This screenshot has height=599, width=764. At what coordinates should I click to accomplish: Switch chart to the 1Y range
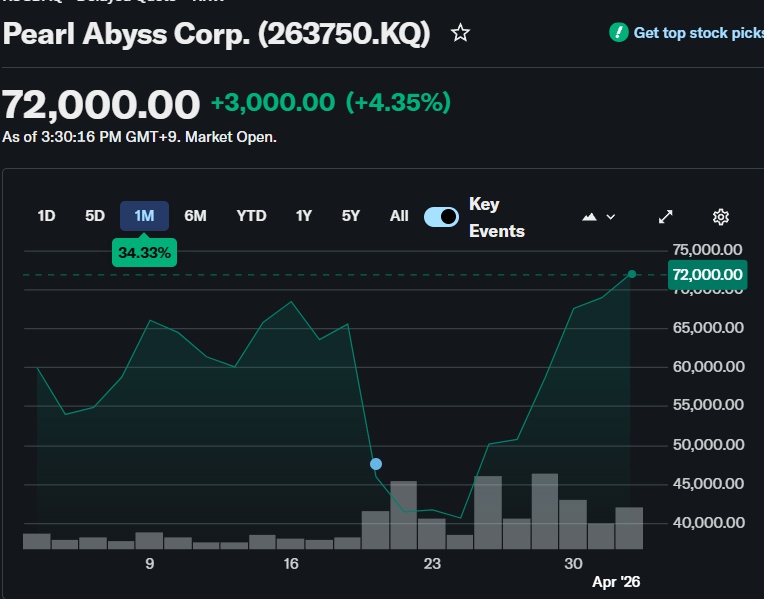pyautogui.click(x=304, y=216)
